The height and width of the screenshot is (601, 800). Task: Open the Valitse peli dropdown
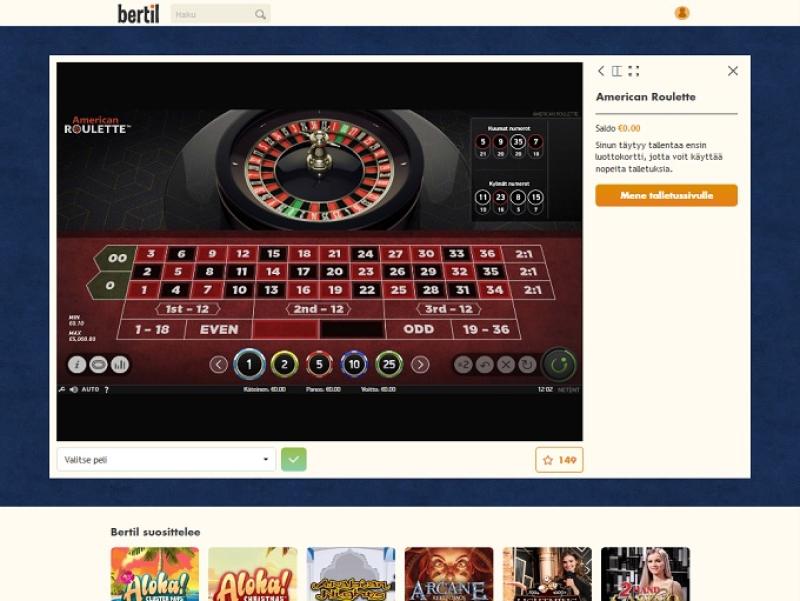click(166, 460)
